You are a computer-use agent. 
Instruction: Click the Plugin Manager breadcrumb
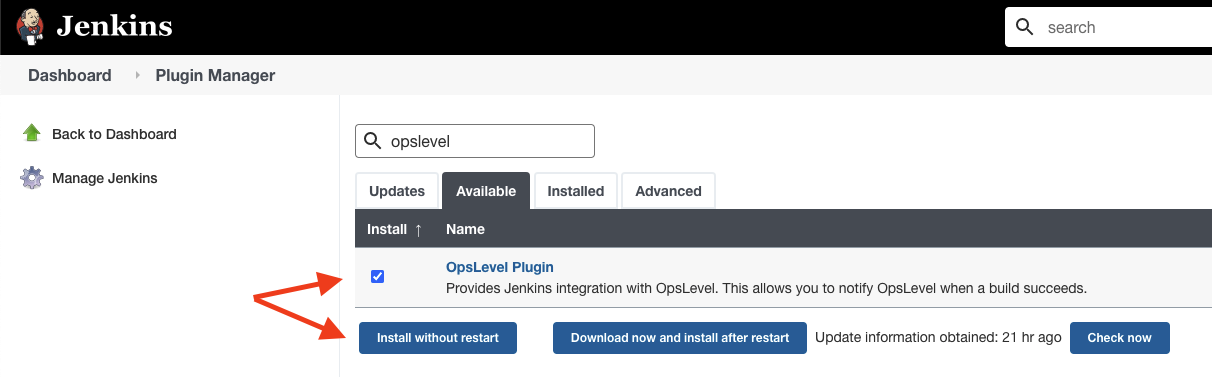(x=215, y=75)
